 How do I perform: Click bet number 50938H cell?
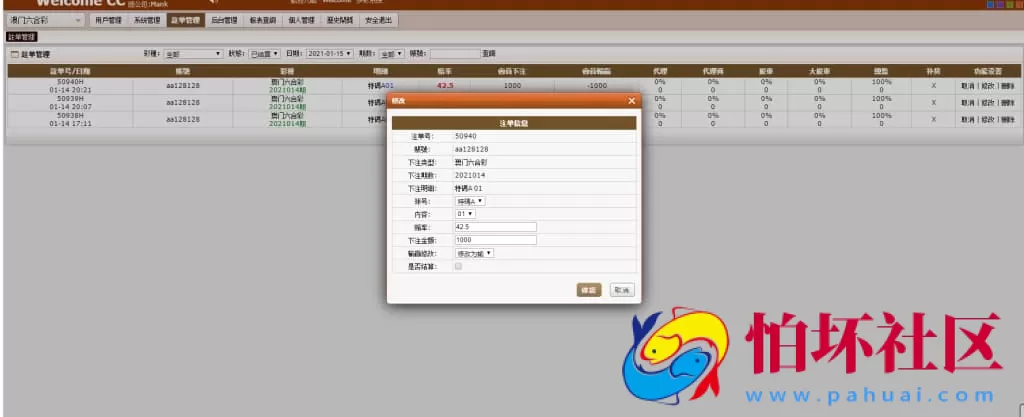(71, 116)
